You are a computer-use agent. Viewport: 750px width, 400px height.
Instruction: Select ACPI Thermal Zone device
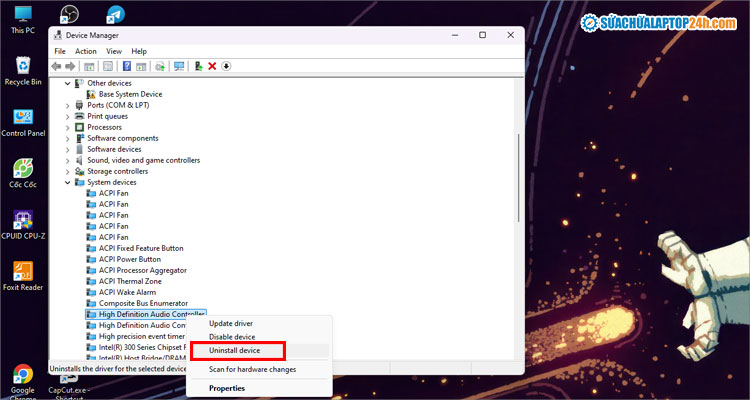(x=124, y=281)
